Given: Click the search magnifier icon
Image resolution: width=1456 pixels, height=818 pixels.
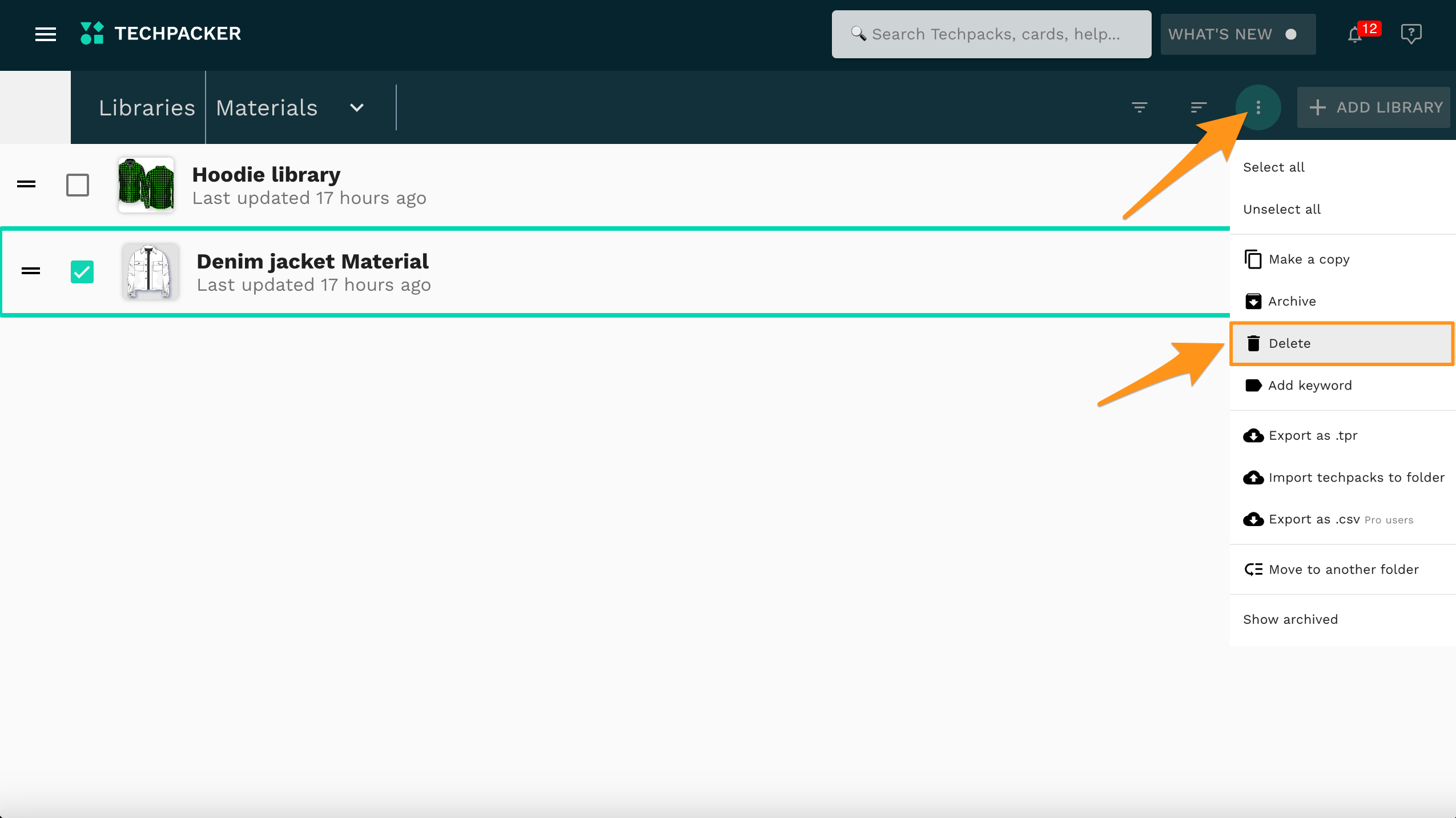Looking at the screenshot, I should (x=859, y=34).
